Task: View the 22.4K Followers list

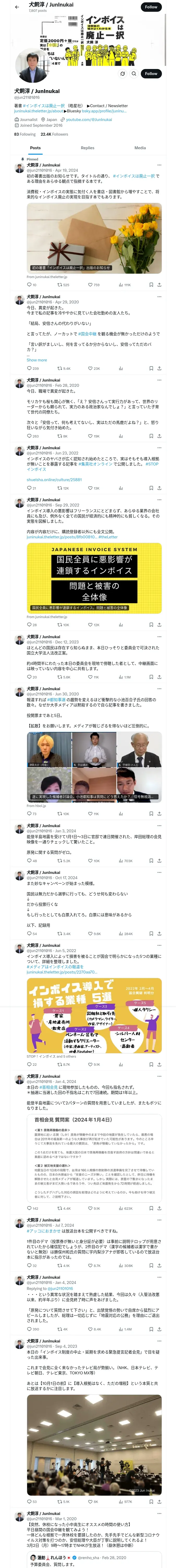Action: coord(54,134)
